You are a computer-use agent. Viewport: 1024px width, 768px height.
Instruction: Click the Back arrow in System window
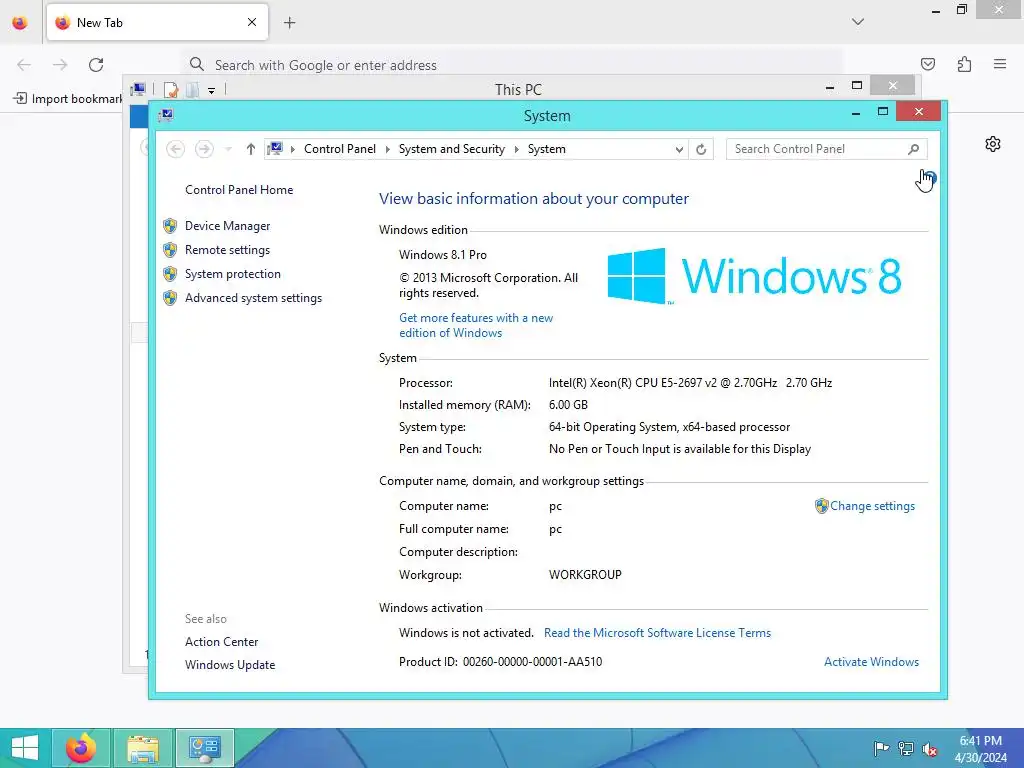(x=175, y=150)
